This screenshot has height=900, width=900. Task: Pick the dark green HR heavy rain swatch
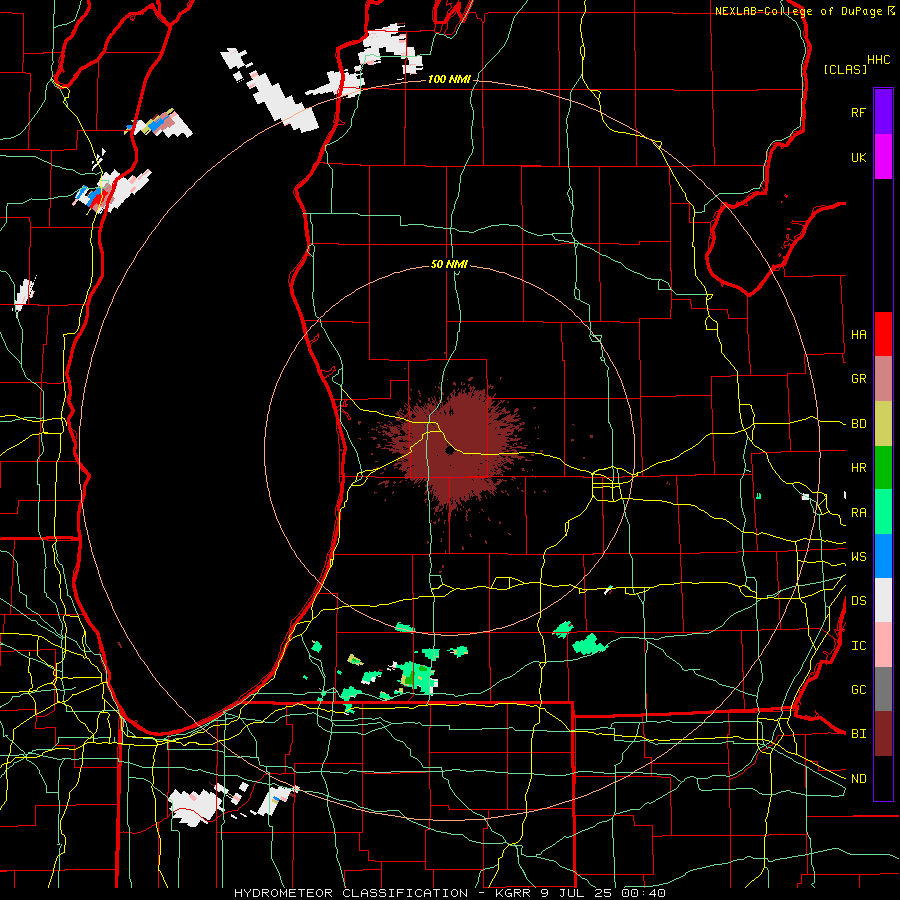pyautogui.click(x=883, y=467)
